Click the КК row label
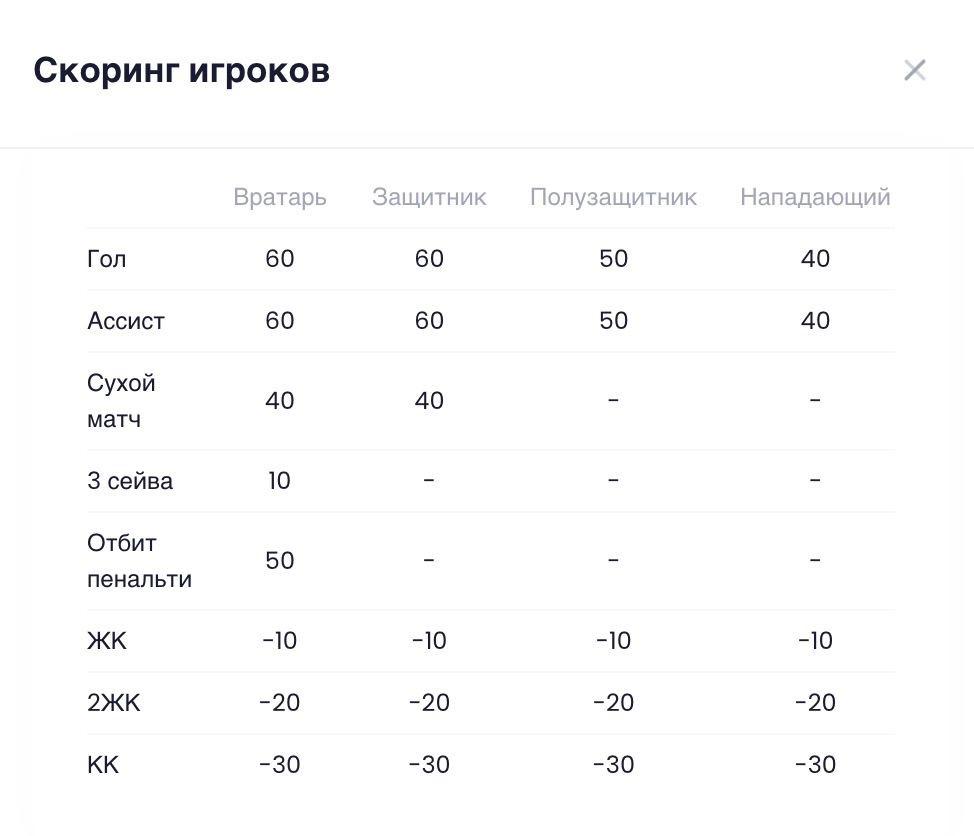Viewport: 974px width, 836px height. [103, 765]
